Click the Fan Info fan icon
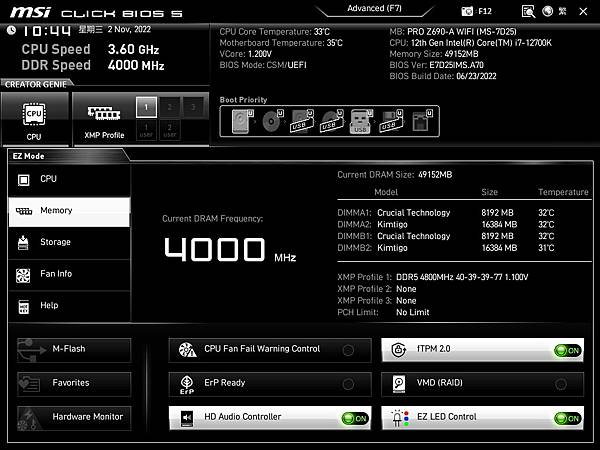Image resolution: width=600 pixels, height=450 pixels. point(23,275)
